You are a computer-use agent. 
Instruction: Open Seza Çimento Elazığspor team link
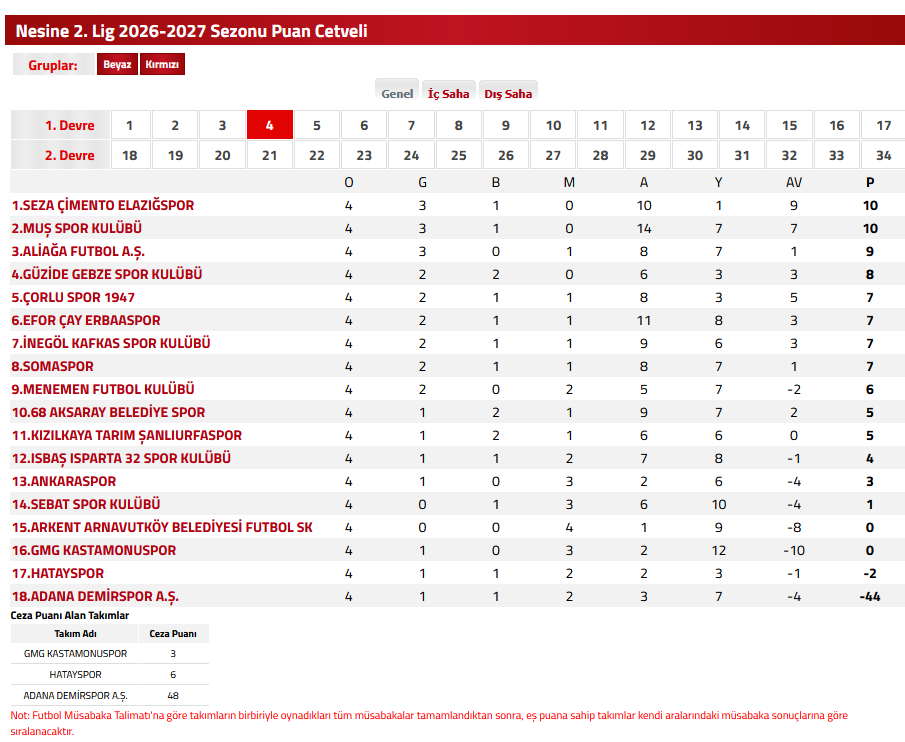tap(103, 205)
